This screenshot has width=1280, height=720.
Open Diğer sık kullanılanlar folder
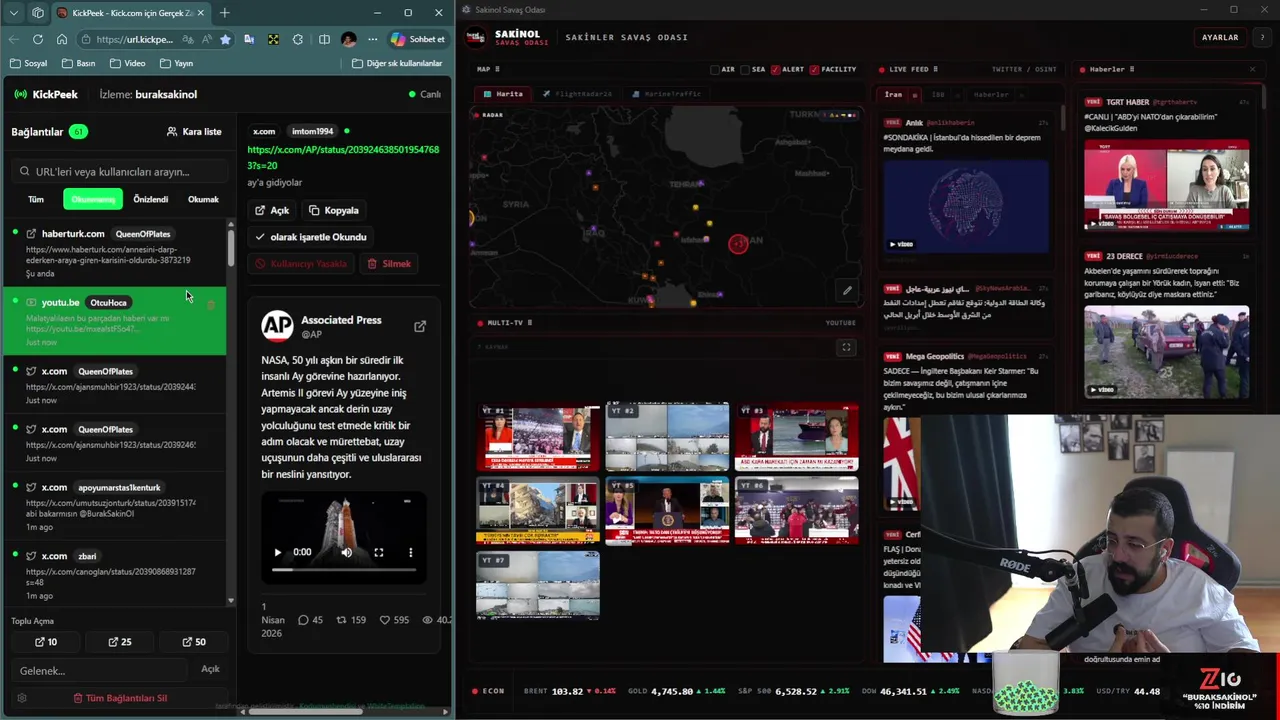397,63
